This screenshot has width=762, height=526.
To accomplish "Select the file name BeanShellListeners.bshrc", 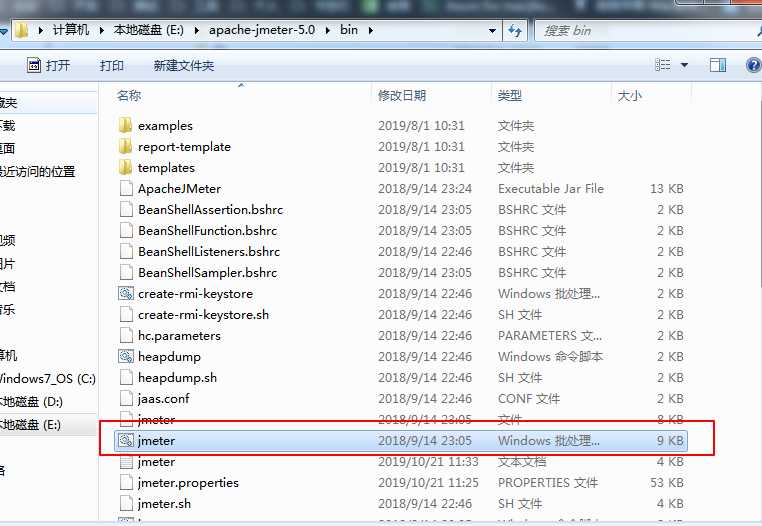I will 209,252.
